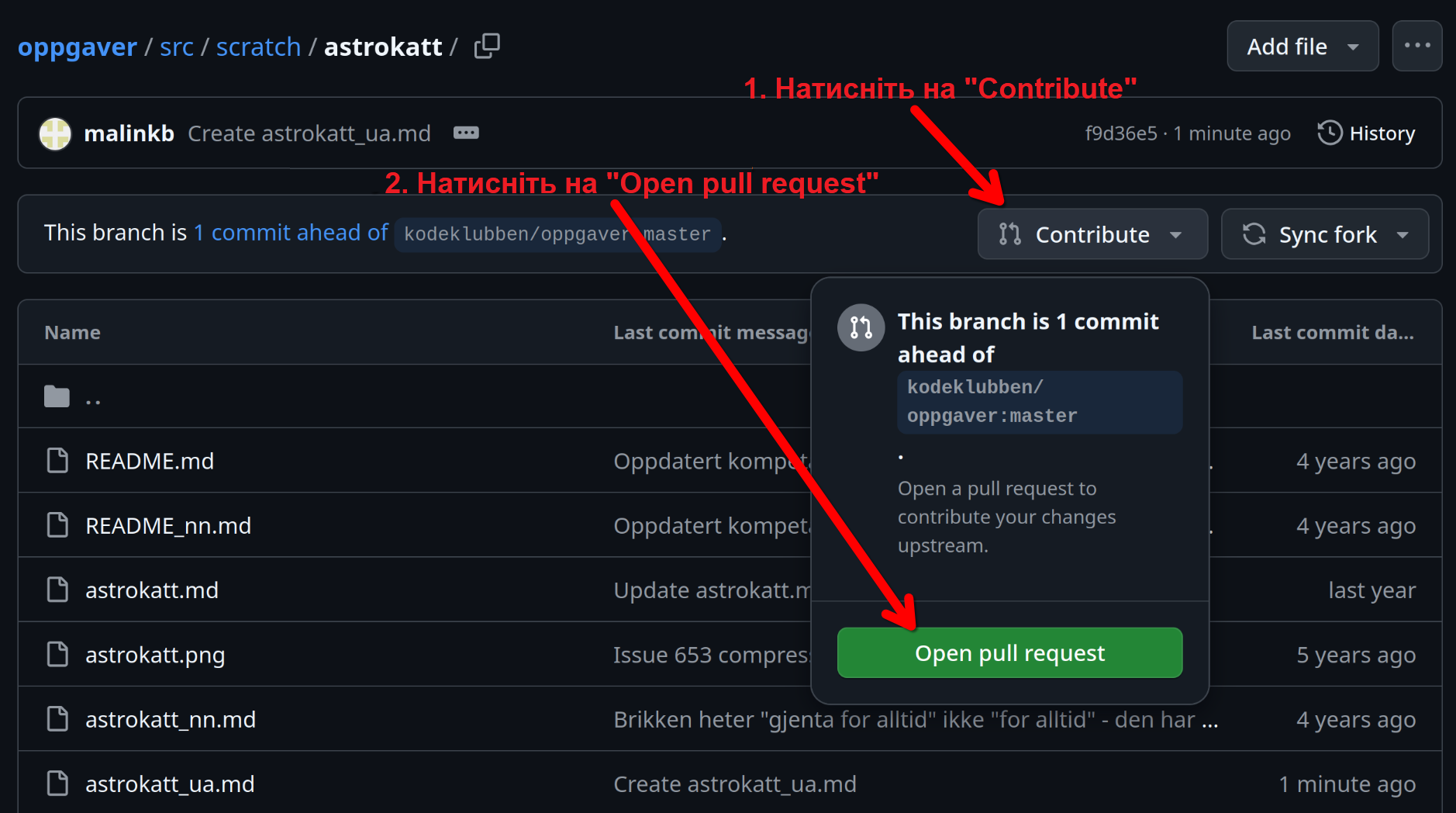Image resolution: width=1456 pixels, height=813 pixels.
Task: Click the README.md file icon
Action: (x=57, y=461)
